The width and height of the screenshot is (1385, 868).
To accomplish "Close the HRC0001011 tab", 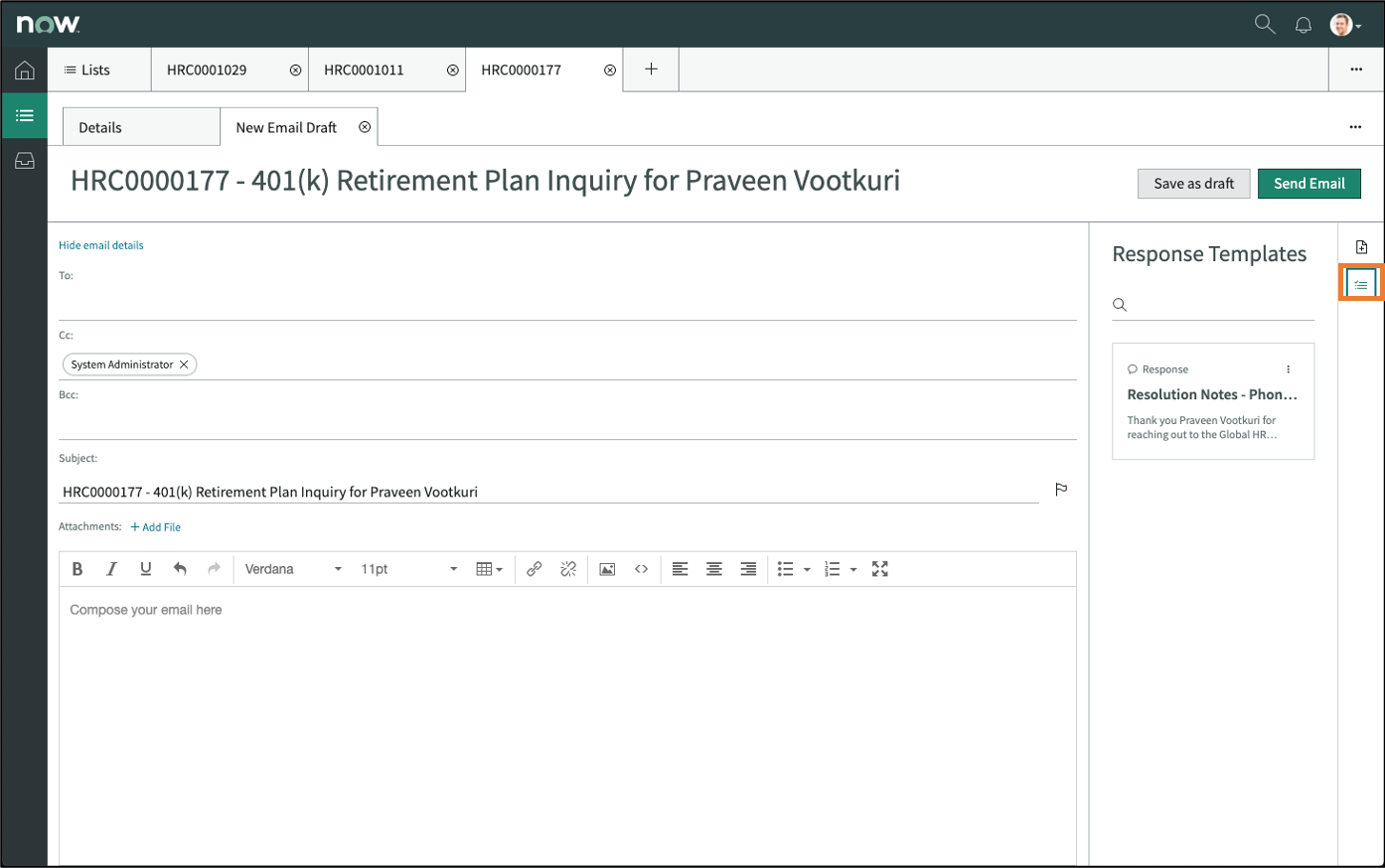I will click(453, 70).
